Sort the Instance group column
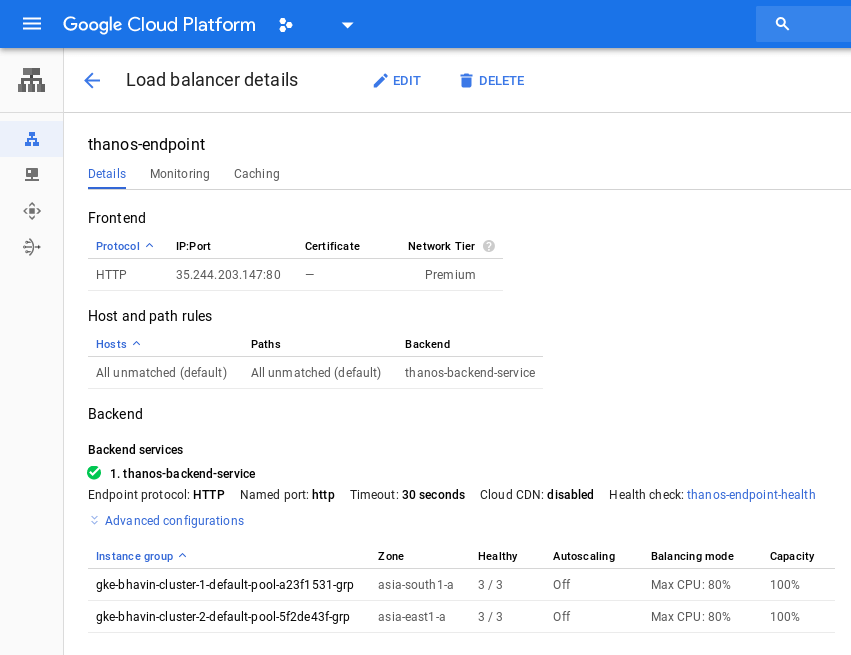Image resolution: width=851 pixels, height=655 pixels. point(140,556)
